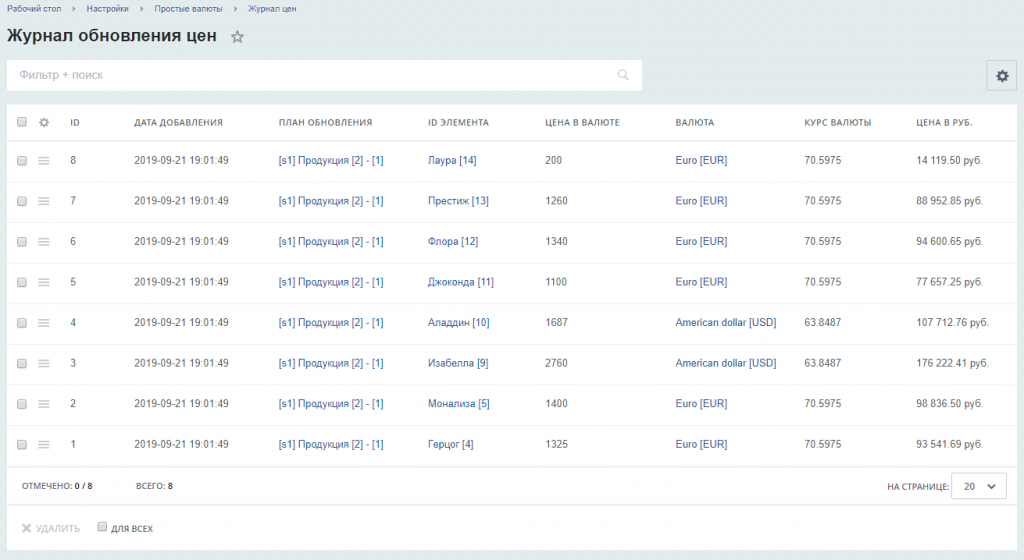Sort by 'ID элемента' column header

[x=458, y=122]
